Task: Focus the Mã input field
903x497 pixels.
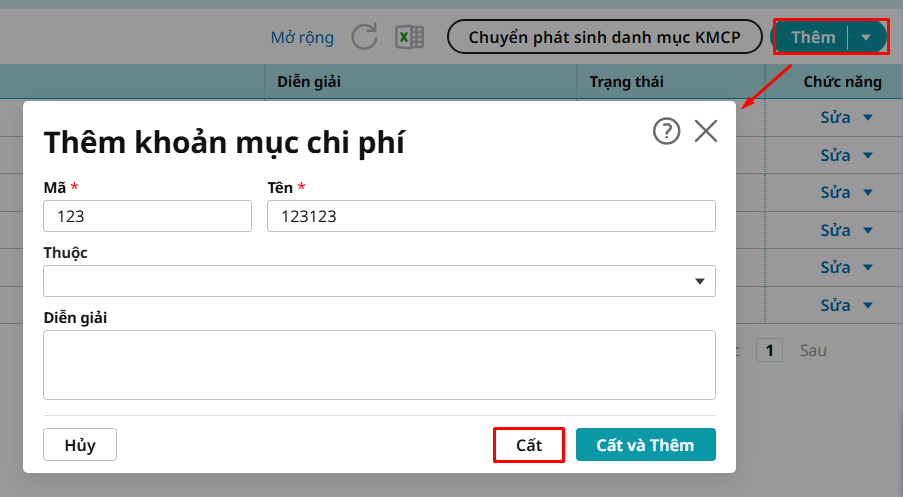Action: (x=147, y=216)
